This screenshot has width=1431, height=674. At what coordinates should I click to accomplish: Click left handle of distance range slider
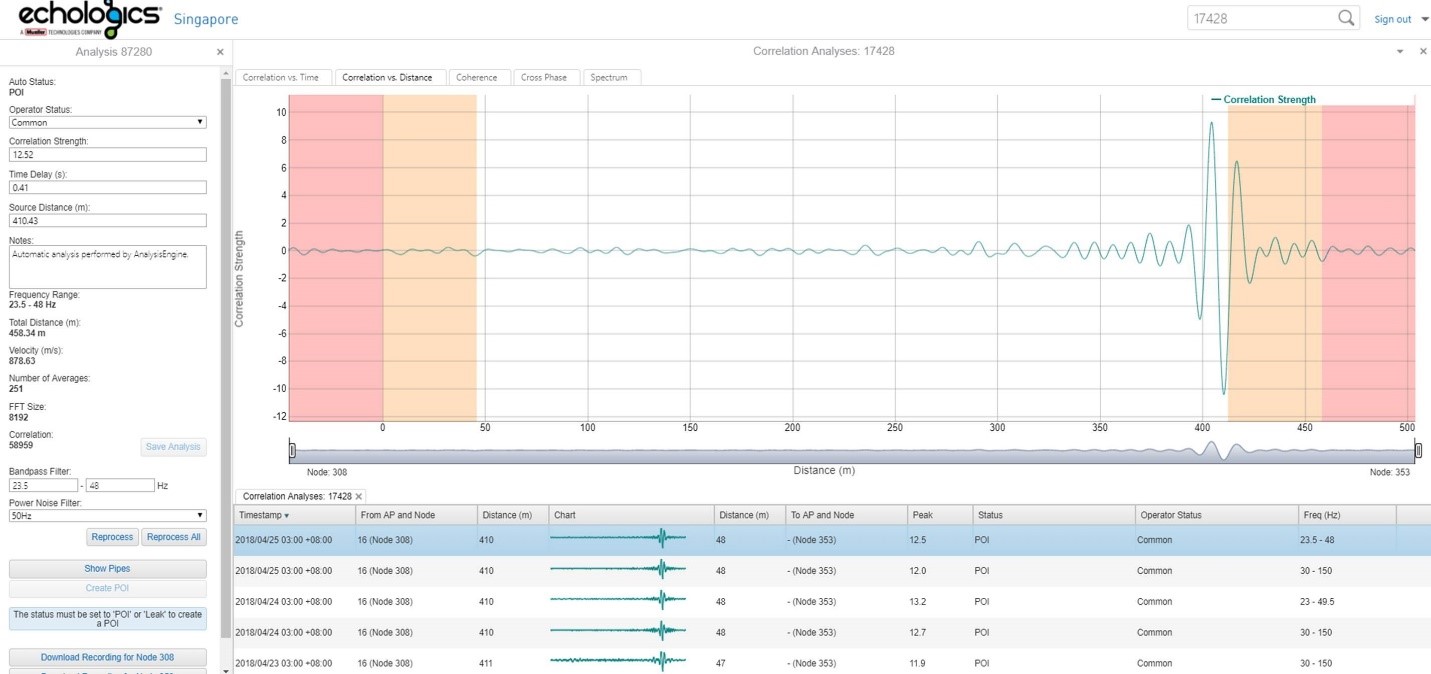292,451
